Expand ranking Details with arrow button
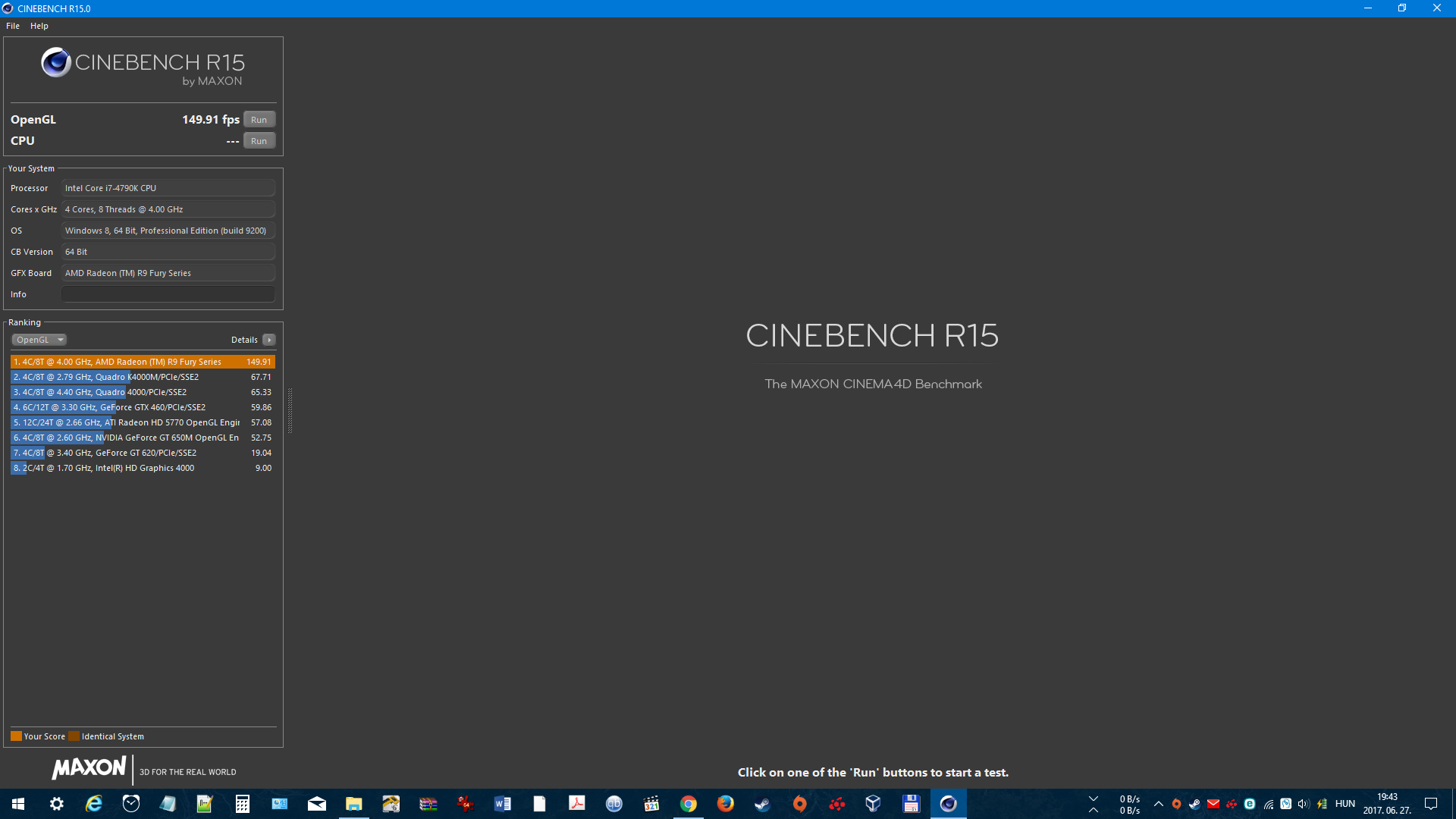 [x=269, y=340]
